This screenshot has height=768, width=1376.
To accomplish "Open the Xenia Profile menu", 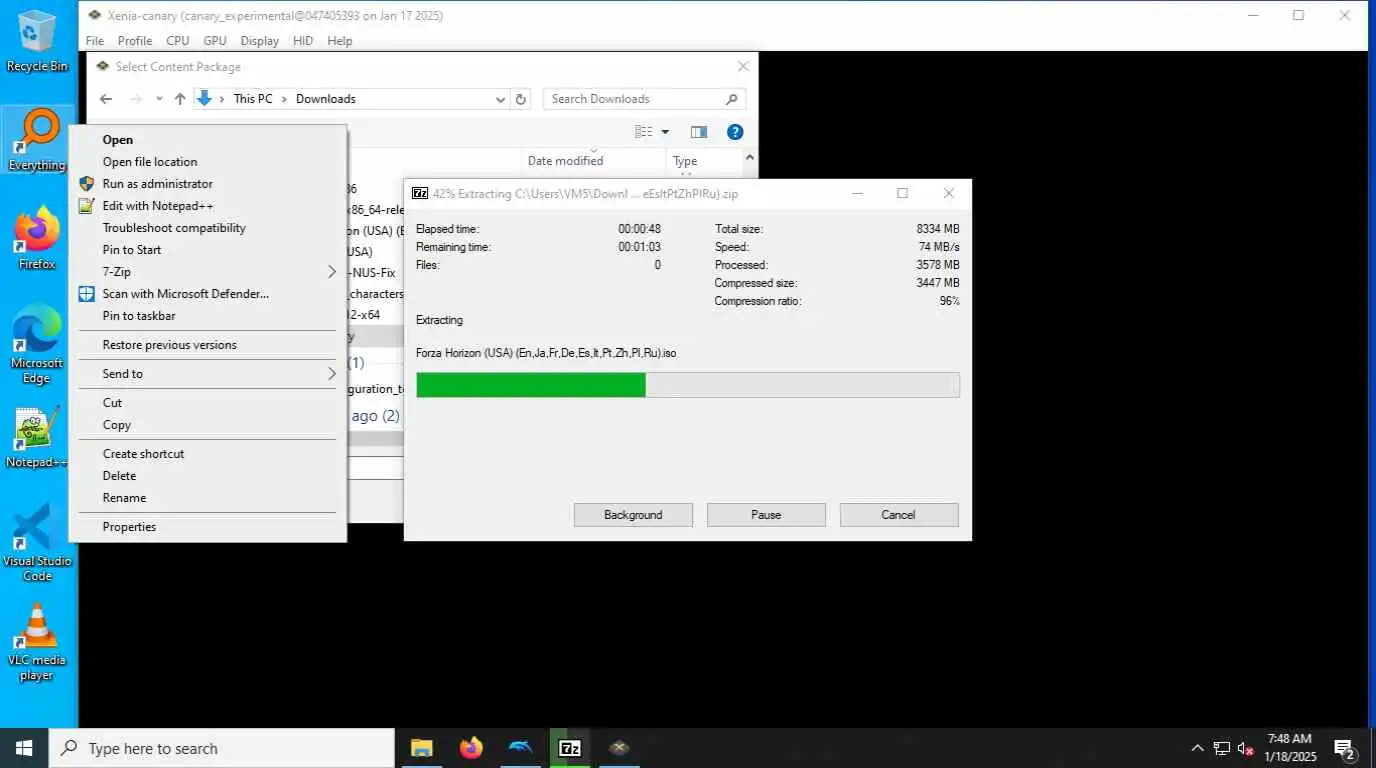I will point(135,41).
